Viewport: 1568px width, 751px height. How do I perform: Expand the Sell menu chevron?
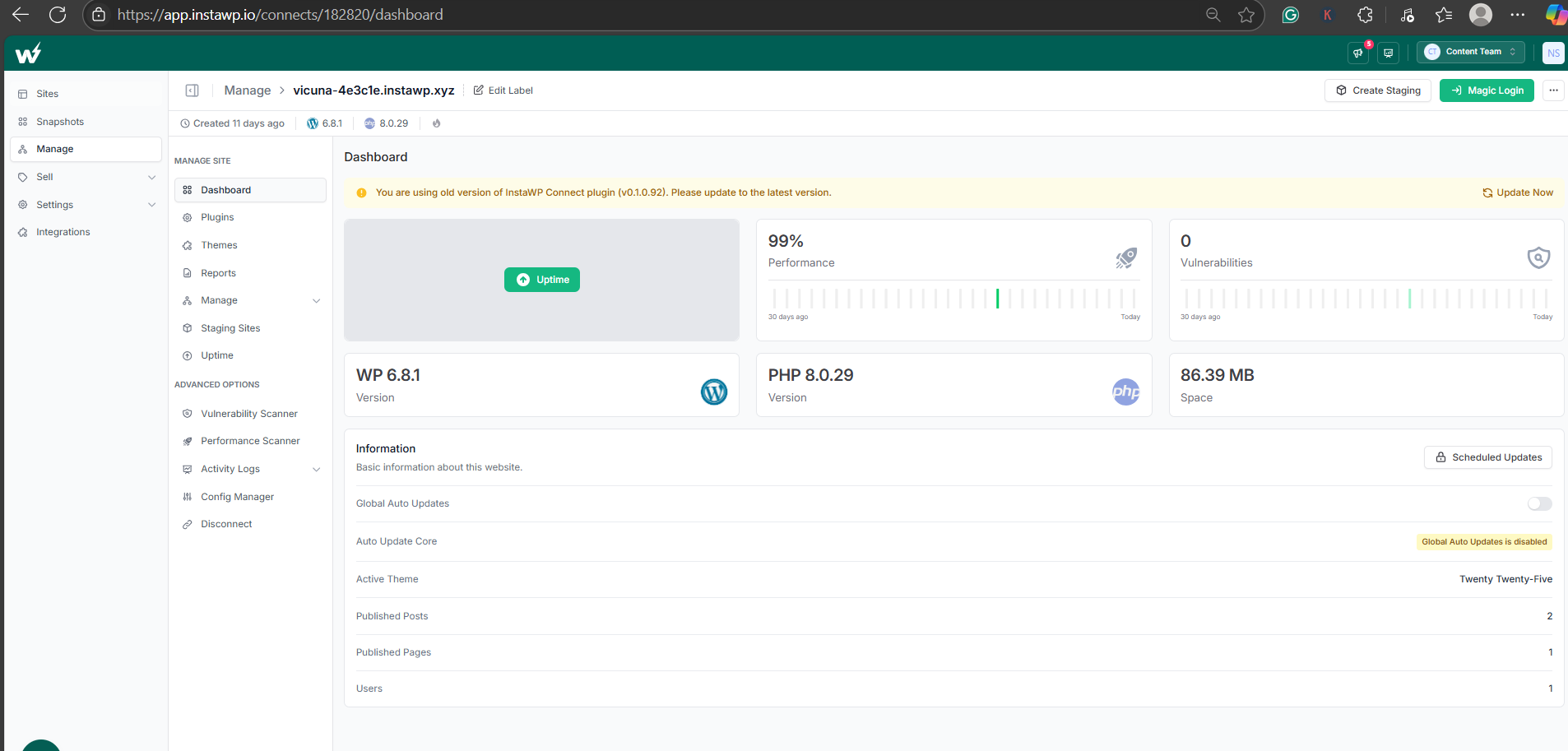(x=152, y=177)
